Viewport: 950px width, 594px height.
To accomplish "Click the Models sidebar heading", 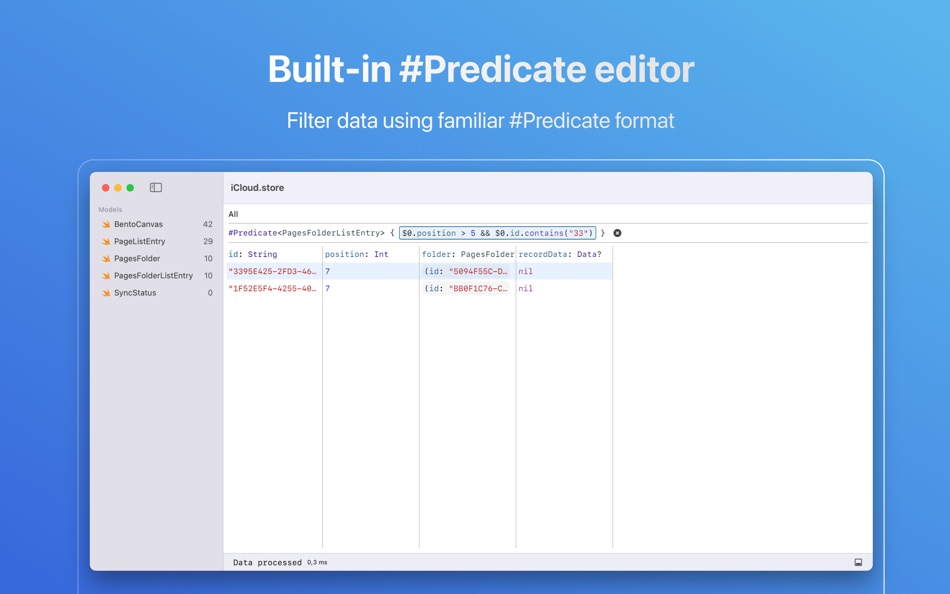I will coord(110,210).
